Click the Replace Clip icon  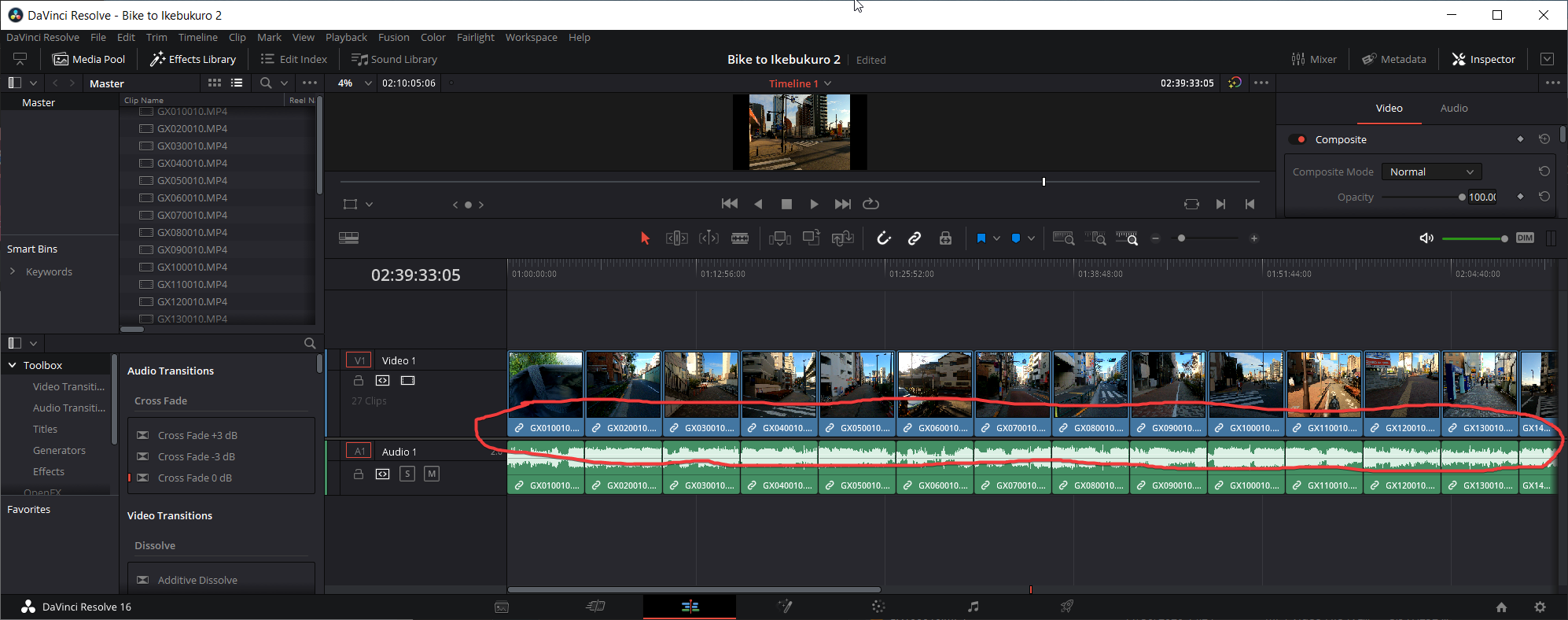tap(843, 238)
